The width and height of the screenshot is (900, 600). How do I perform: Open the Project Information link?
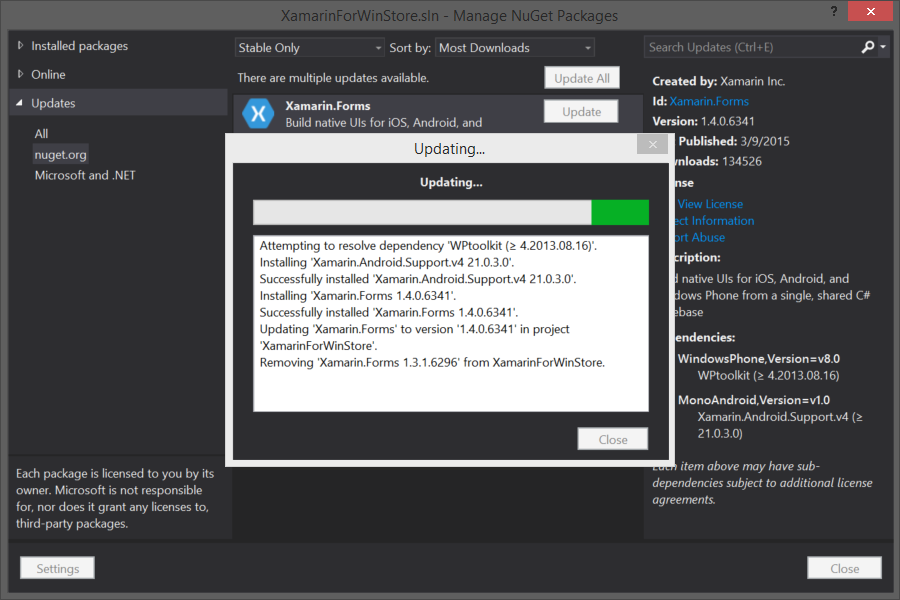714,220
